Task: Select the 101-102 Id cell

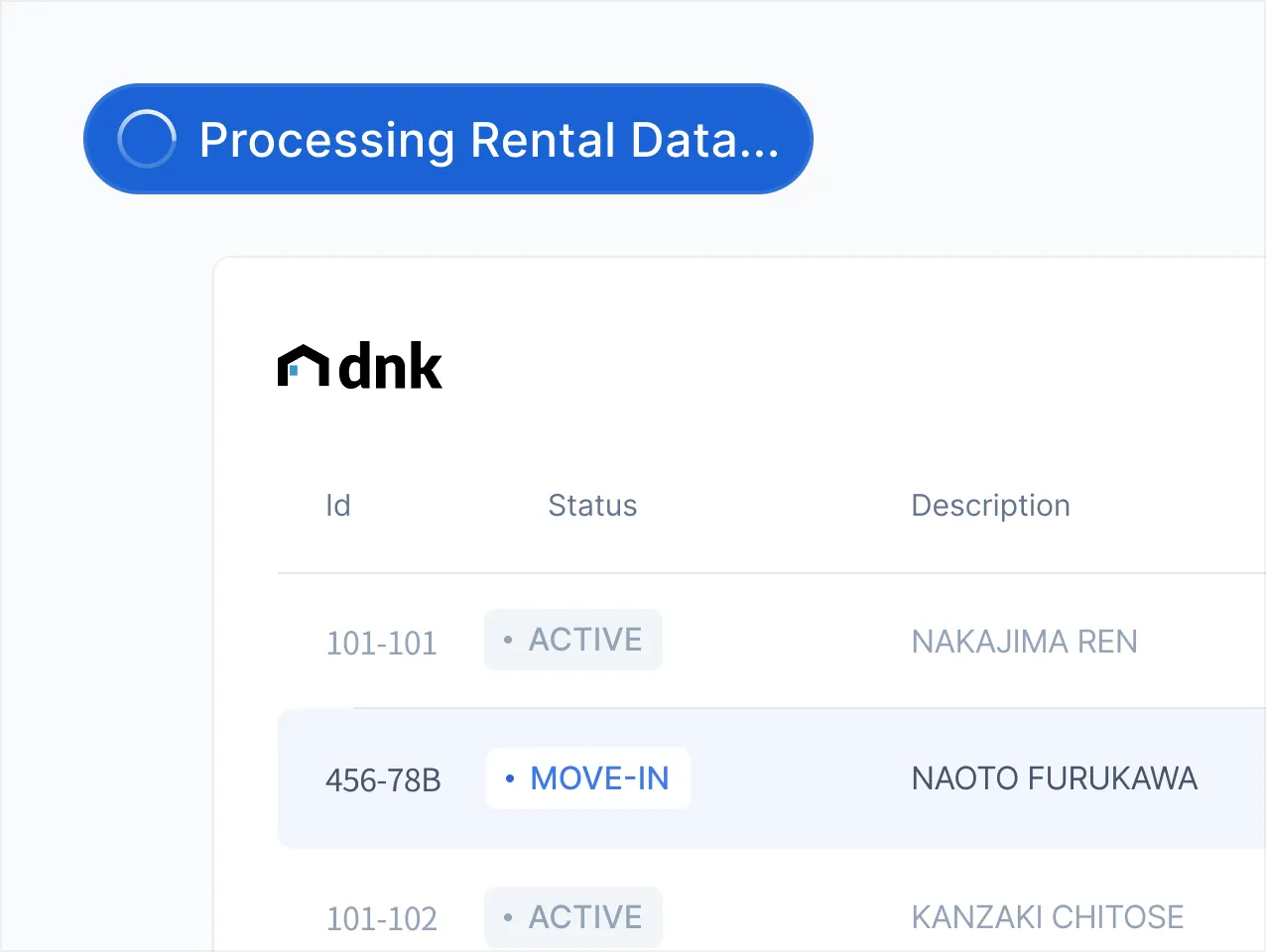Action: coord(382,919)
